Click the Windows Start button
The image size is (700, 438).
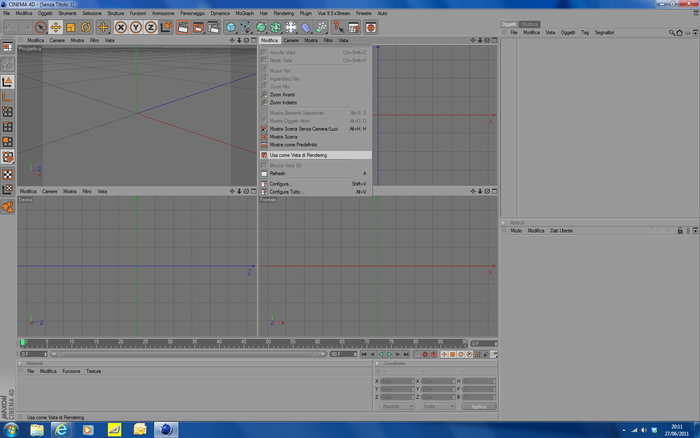click(11, 430)
